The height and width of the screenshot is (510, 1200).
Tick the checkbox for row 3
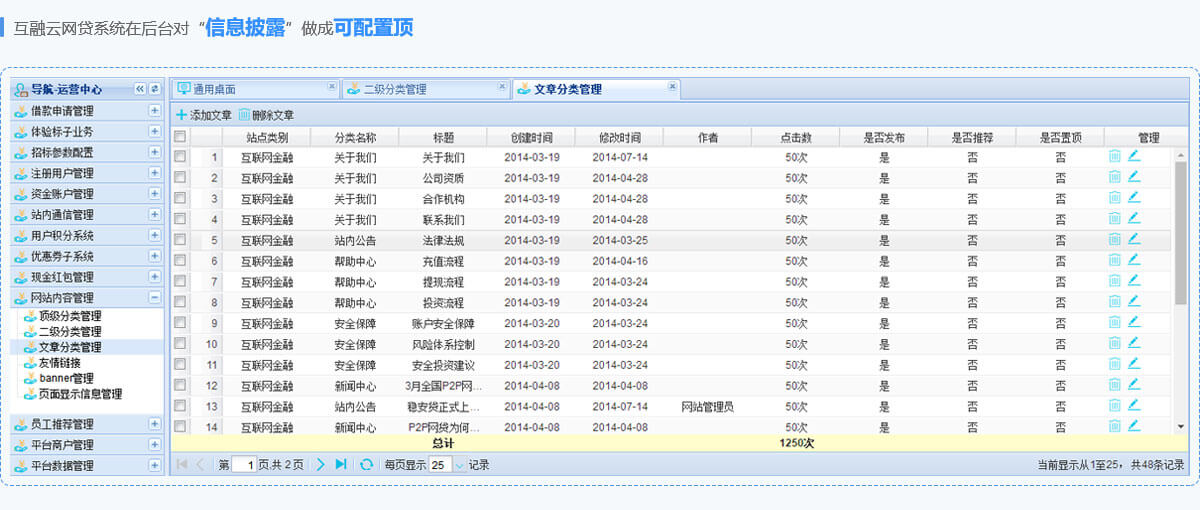point(180,198)
